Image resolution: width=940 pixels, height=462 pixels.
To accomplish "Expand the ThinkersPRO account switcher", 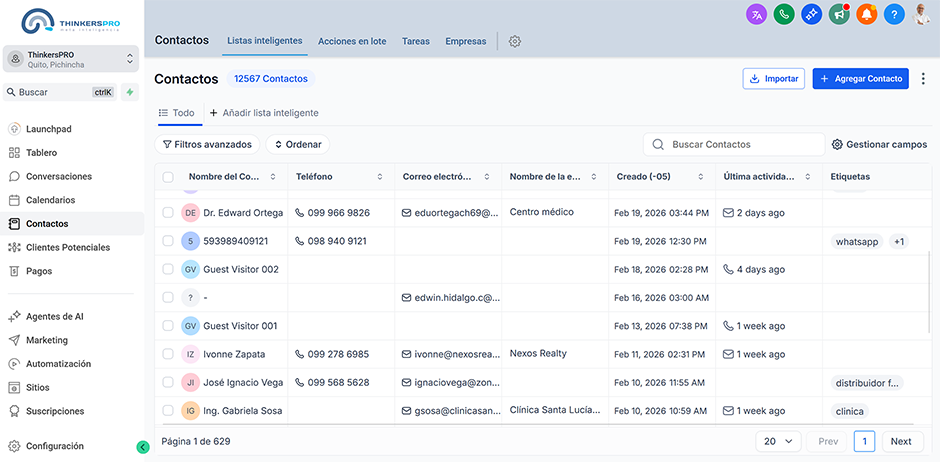I will point(70,59).
